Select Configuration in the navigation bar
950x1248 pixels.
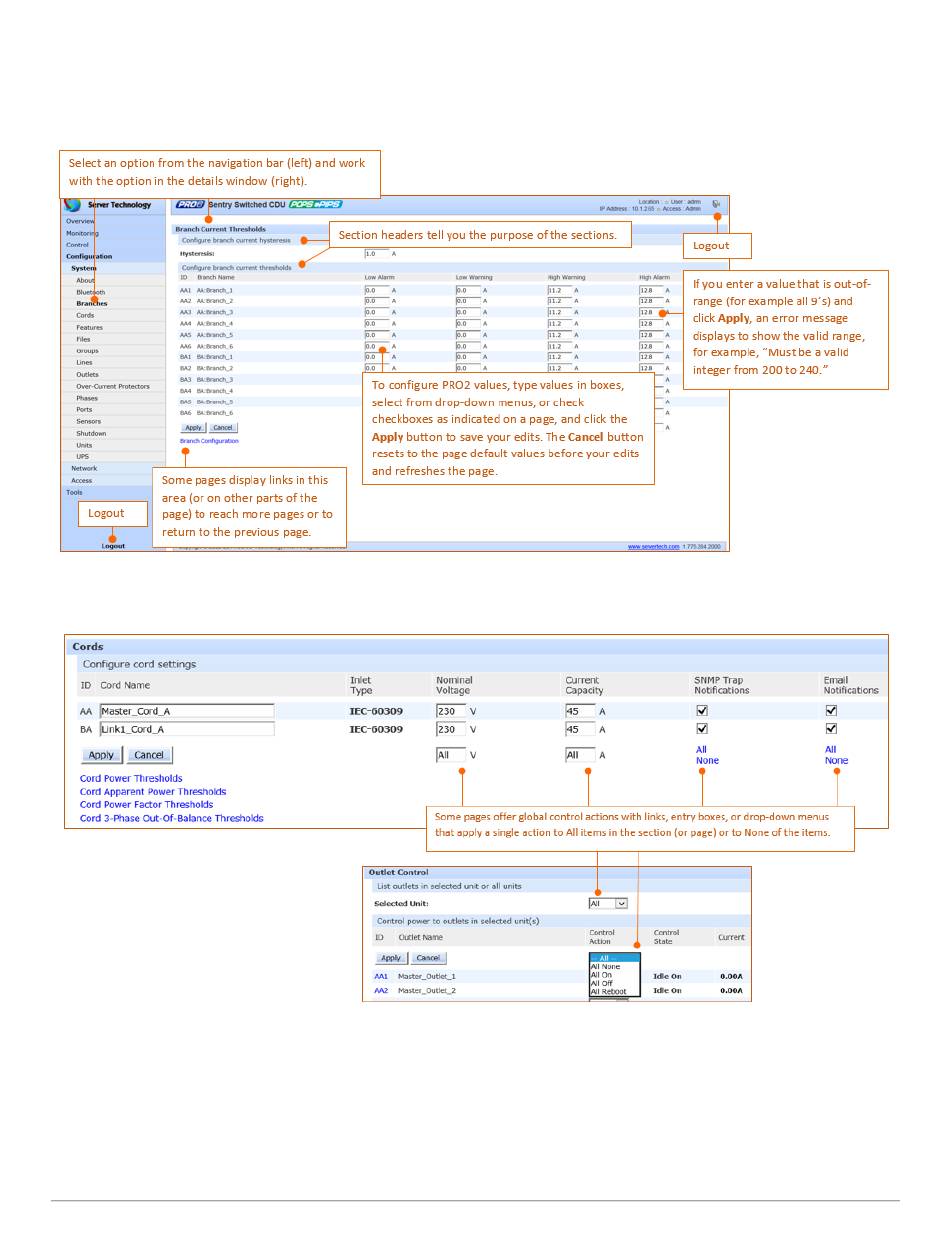89,256
